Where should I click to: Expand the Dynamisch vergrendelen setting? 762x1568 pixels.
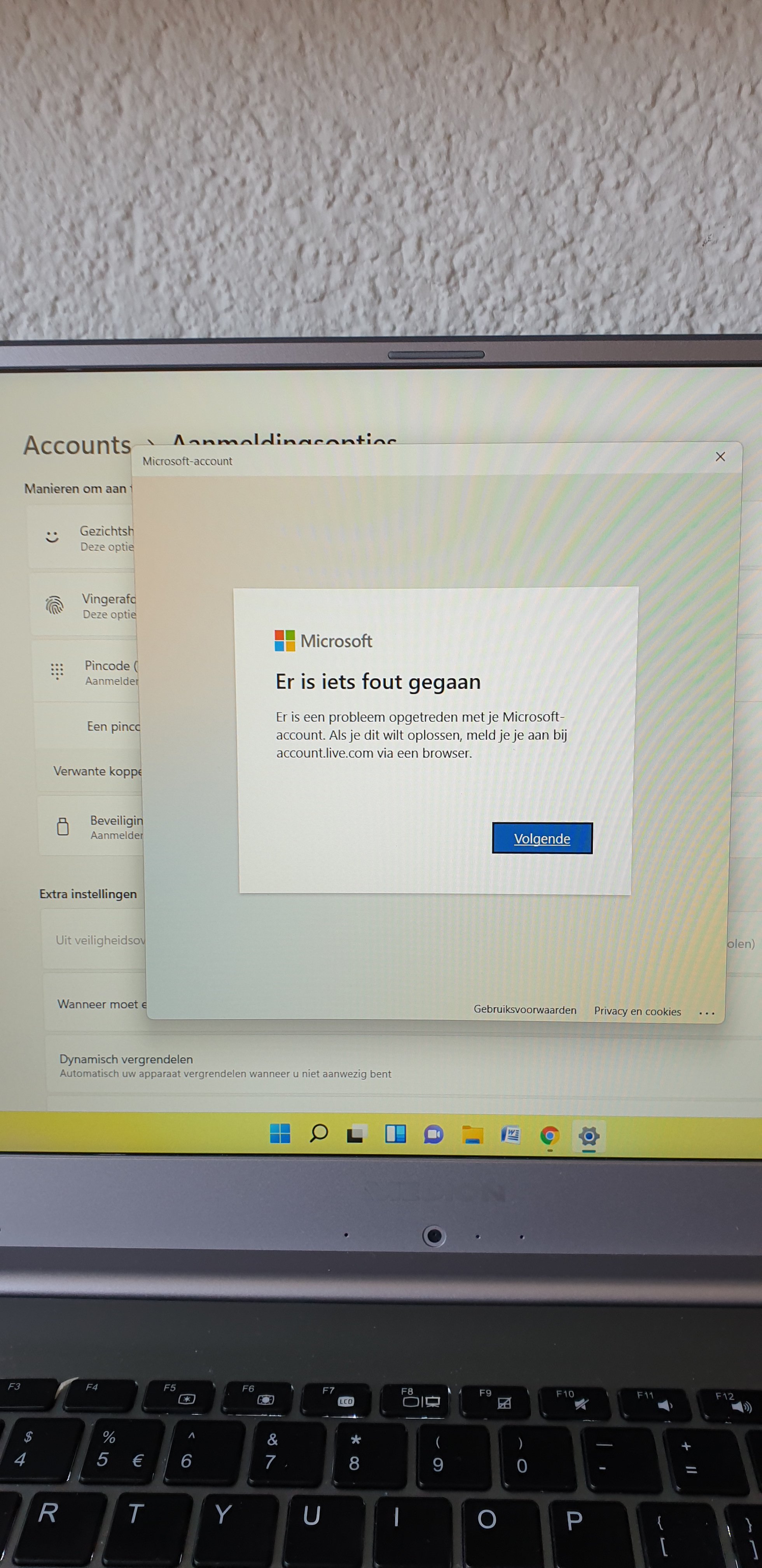(404, 1065)
